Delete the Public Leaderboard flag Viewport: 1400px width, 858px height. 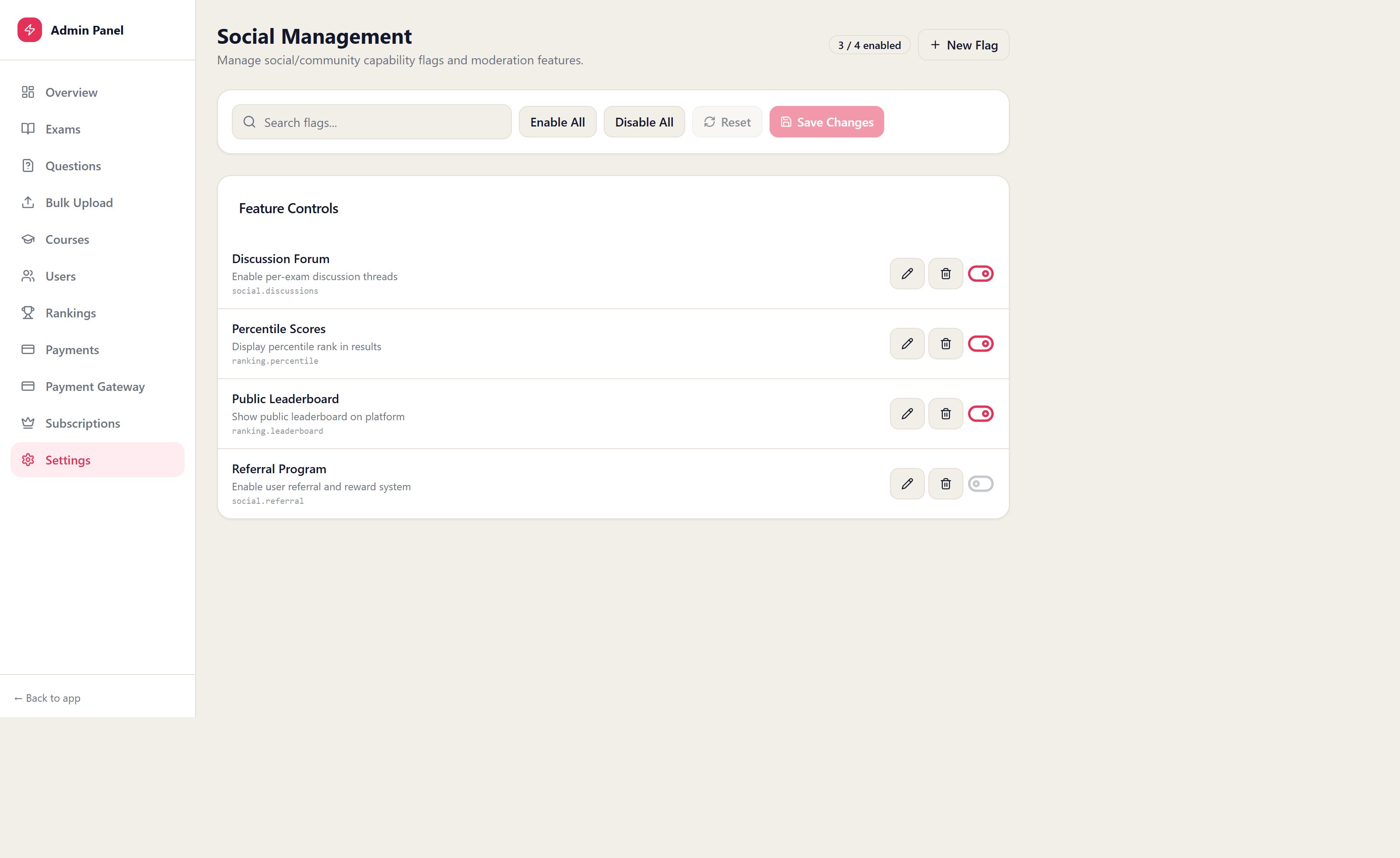tap(945, 413)
